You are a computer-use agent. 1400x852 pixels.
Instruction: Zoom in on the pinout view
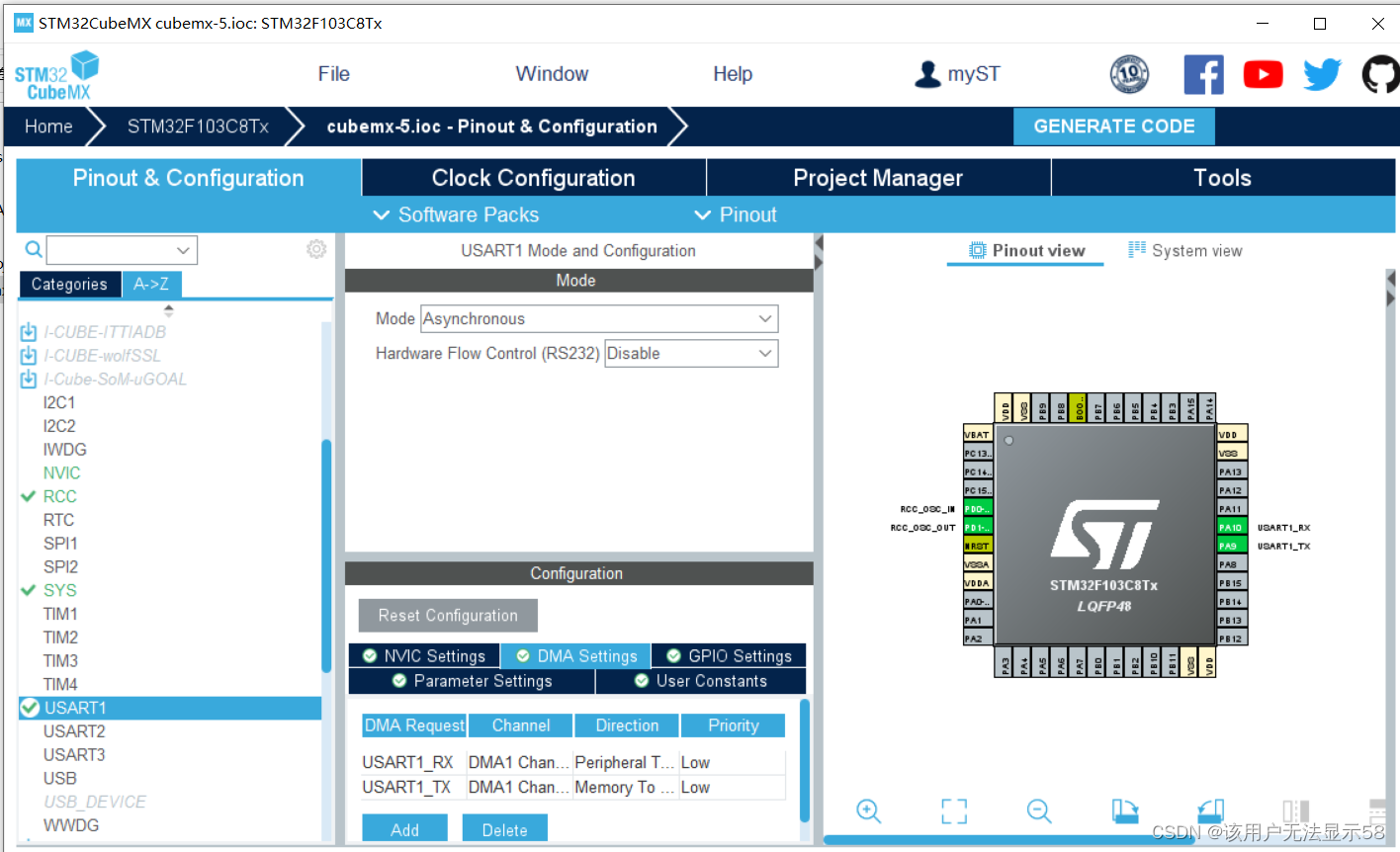click(868, 811)
